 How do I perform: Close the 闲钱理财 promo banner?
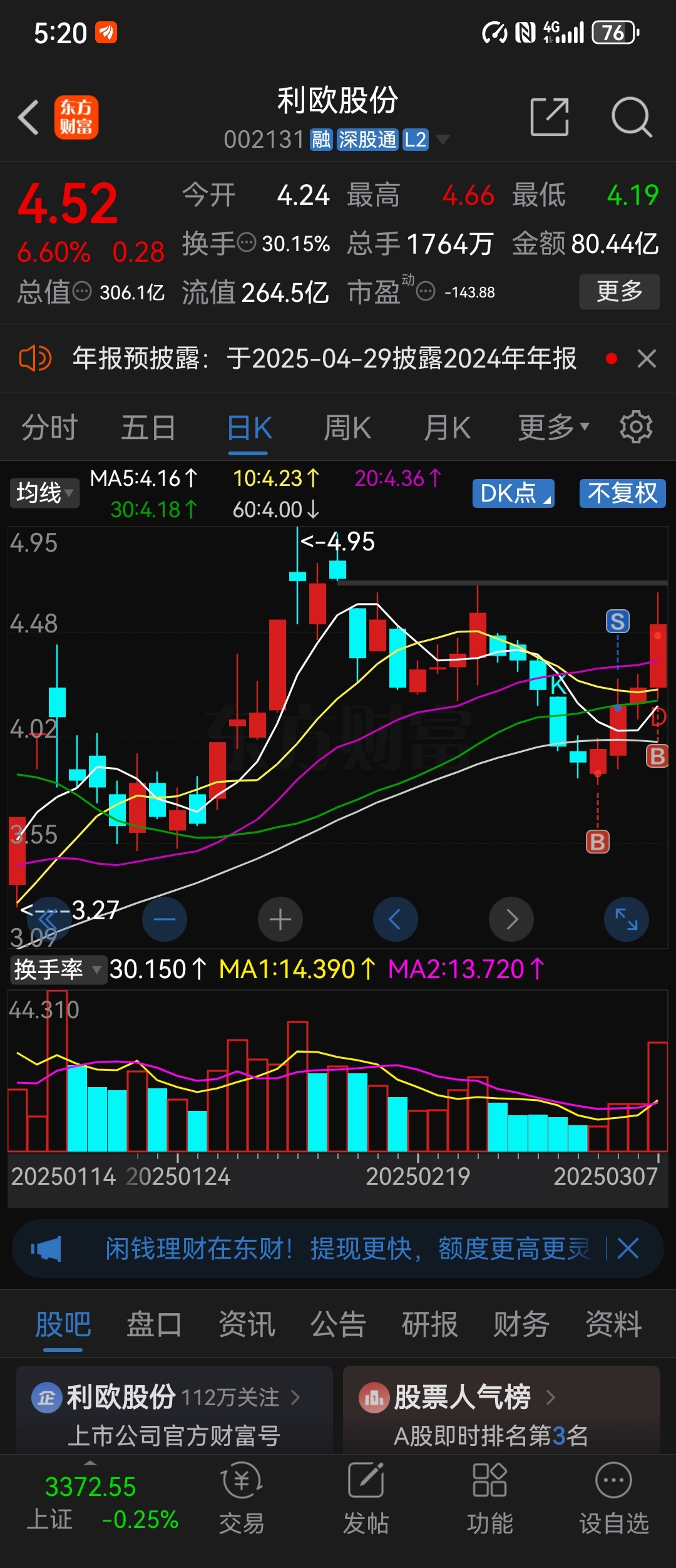pos(628,1249)
